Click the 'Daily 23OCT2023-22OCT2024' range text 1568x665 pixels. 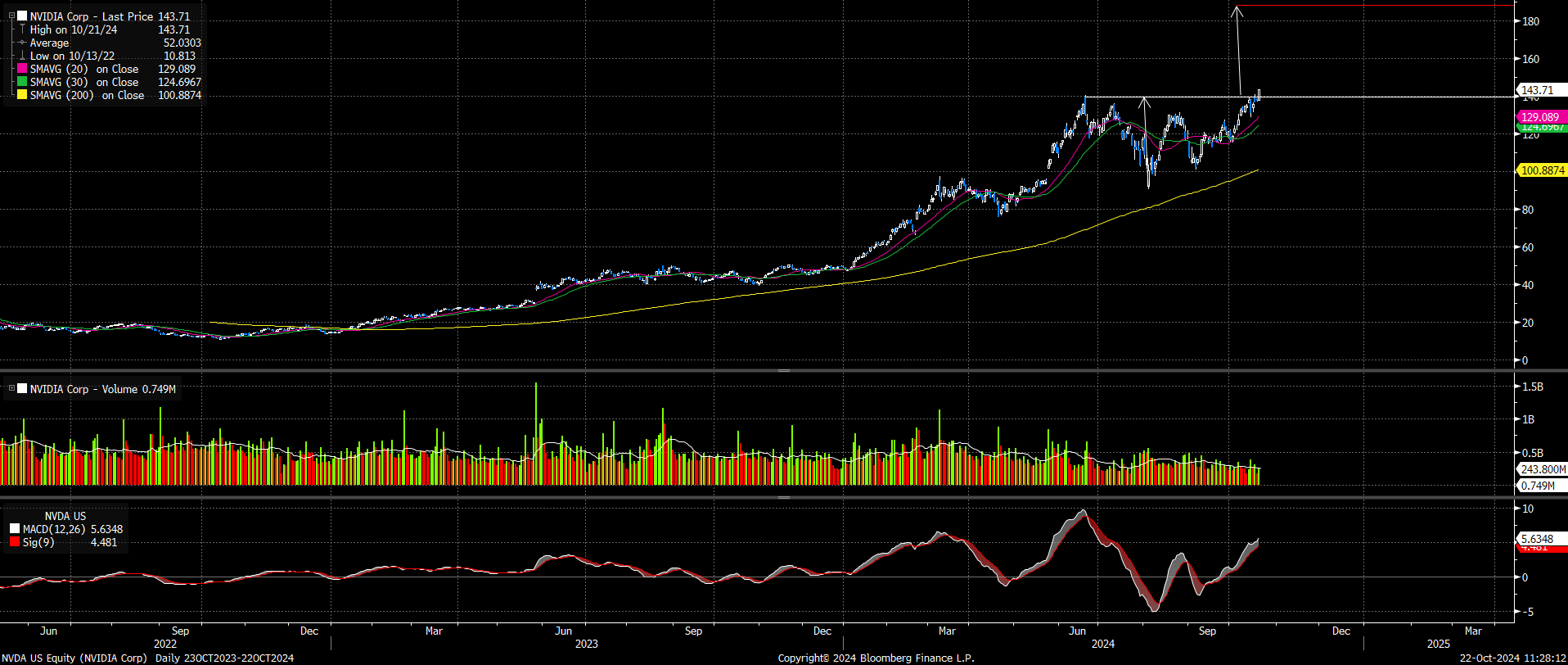point(225,658)
